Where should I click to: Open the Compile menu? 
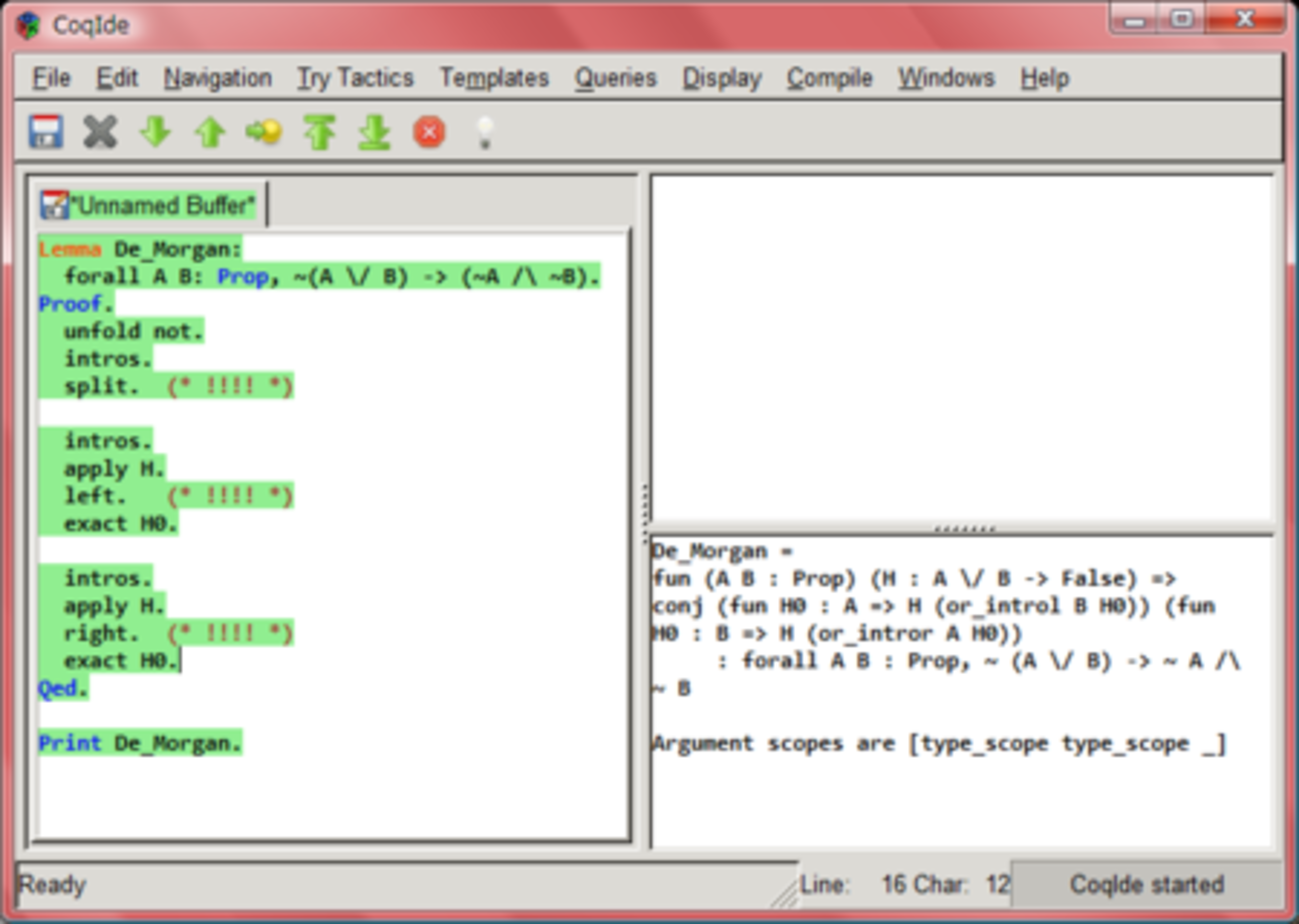tap(829, 78)
